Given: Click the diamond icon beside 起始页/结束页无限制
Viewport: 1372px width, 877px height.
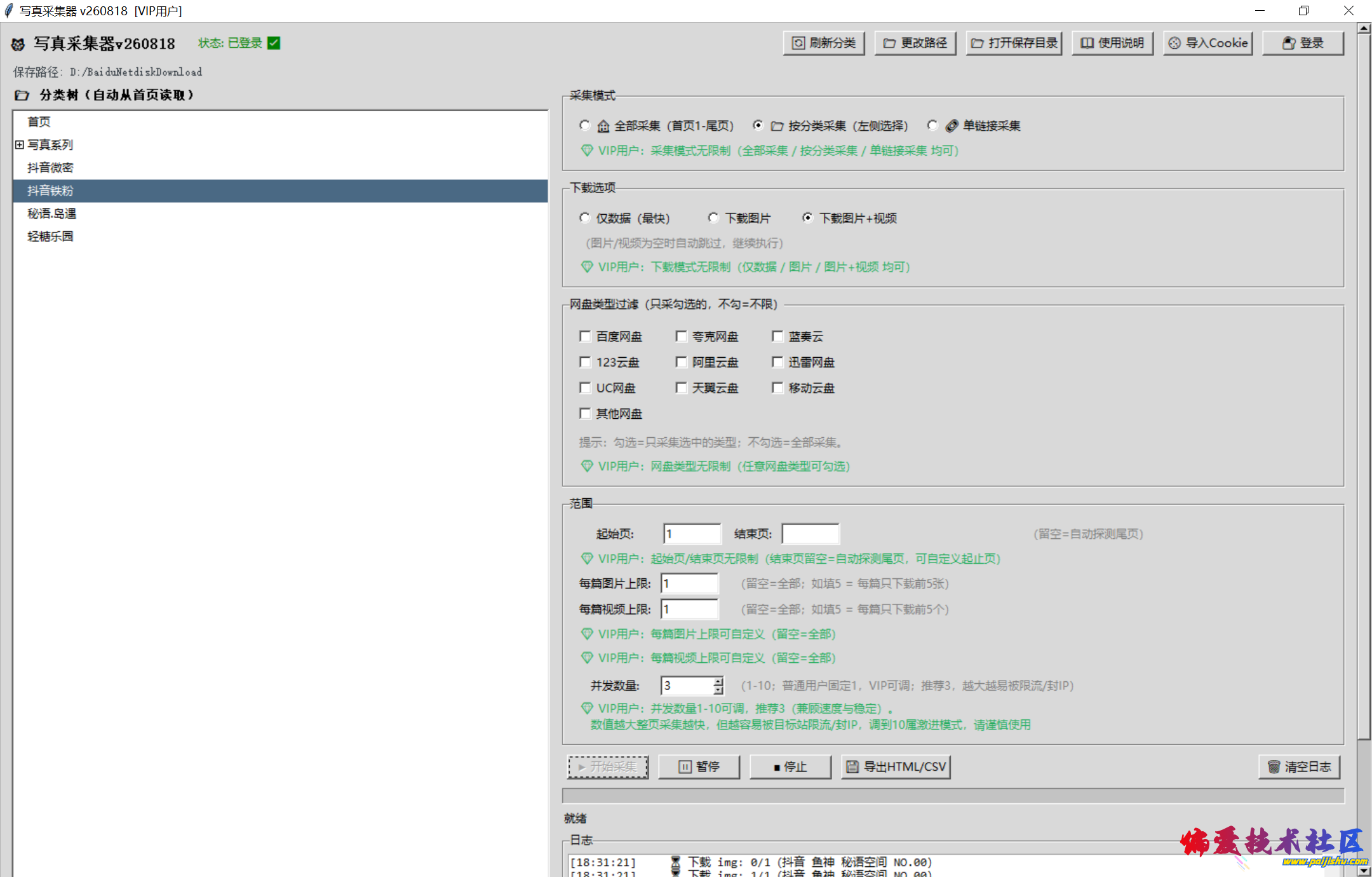Looking at the screenshot, I should 587,559.
